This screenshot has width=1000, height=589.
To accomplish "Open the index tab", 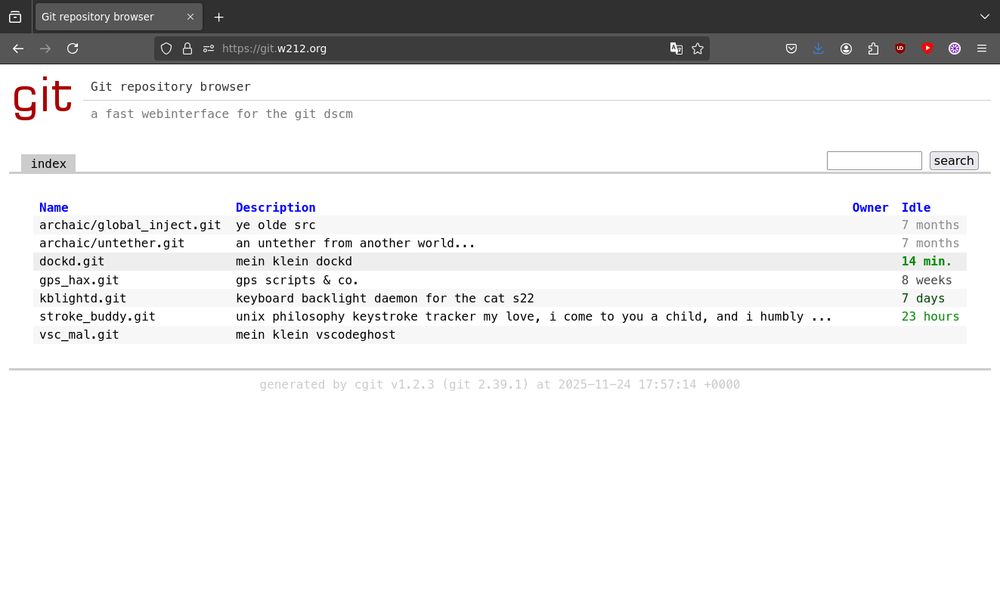I will point(47,163).
